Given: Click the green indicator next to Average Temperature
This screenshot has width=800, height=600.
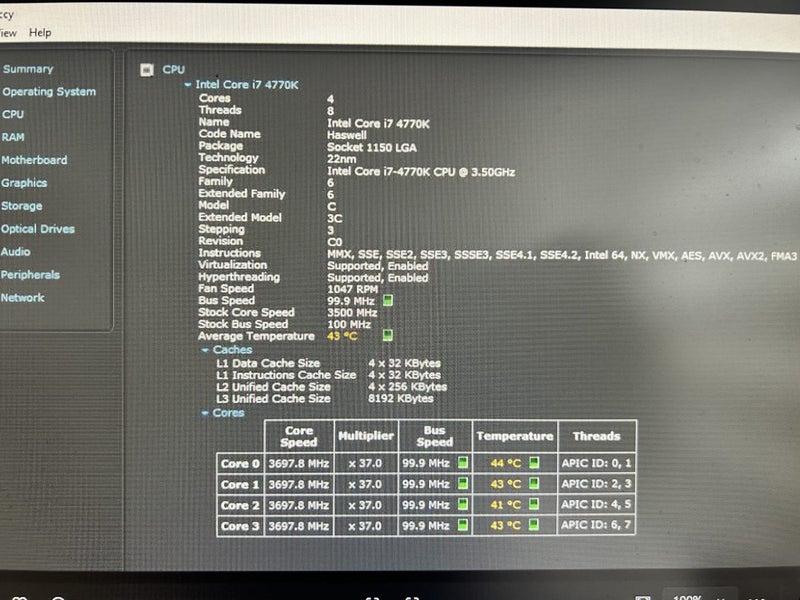Looking at the screenshot, I should pos(386,335).
